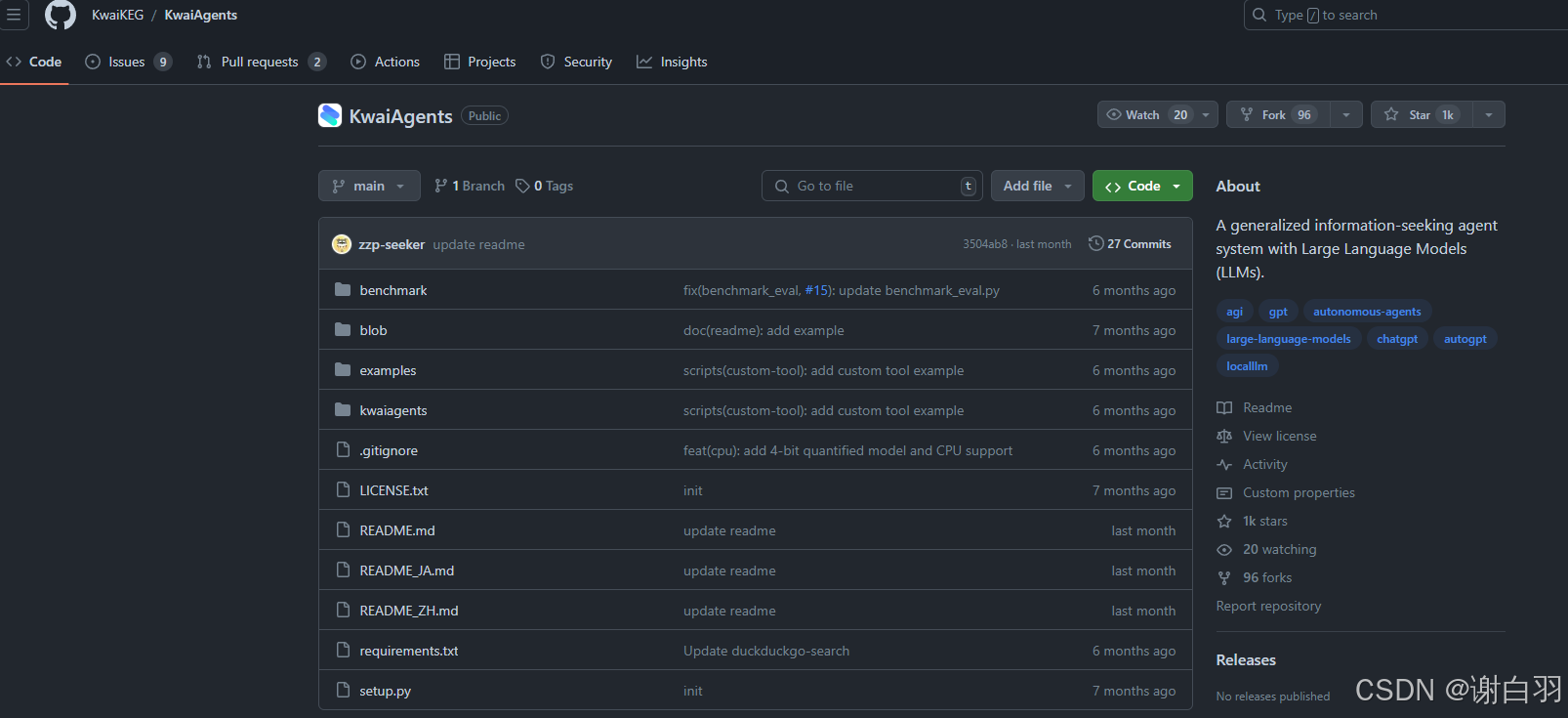Open the autonomous-agents topic tag

(1367, 312)
